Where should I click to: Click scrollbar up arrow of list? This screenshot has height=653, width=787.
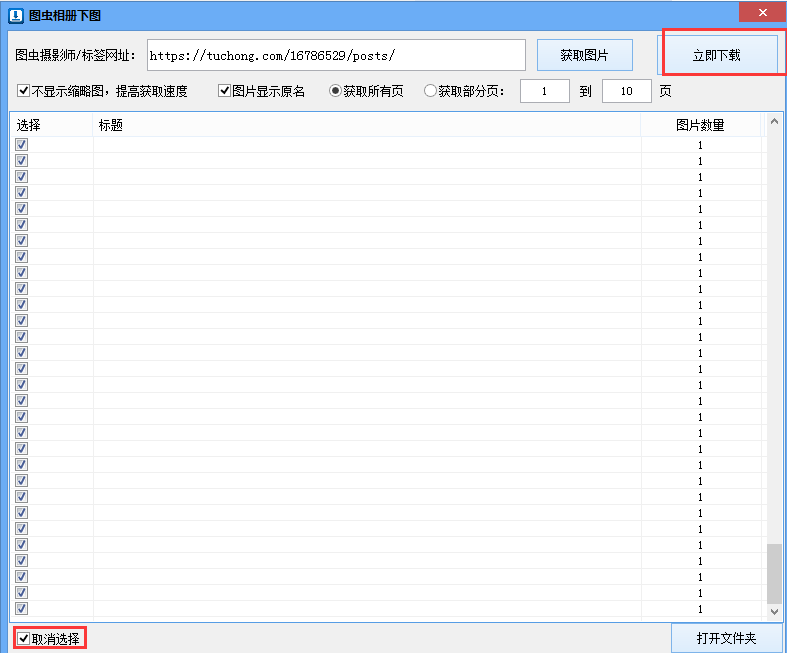click(x=774, y=121)
